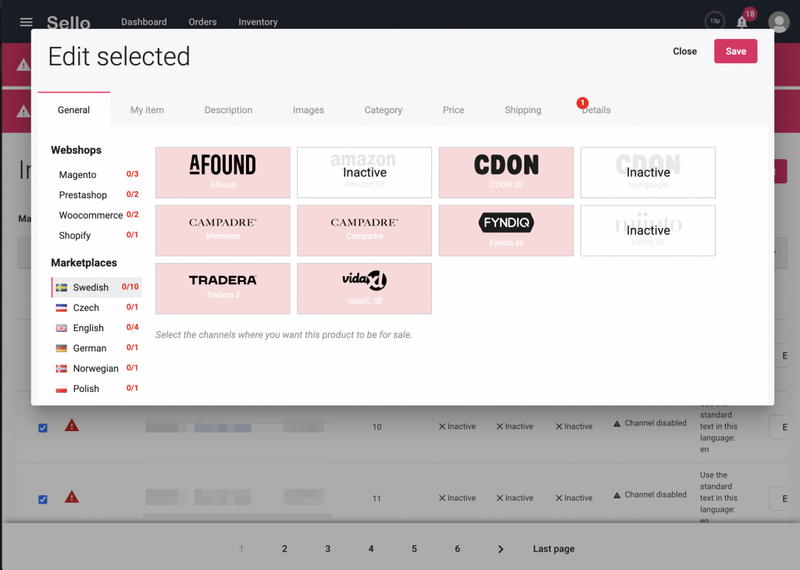800x570 pixels.
Task: Open the Price tab
Action: (454, 110)
